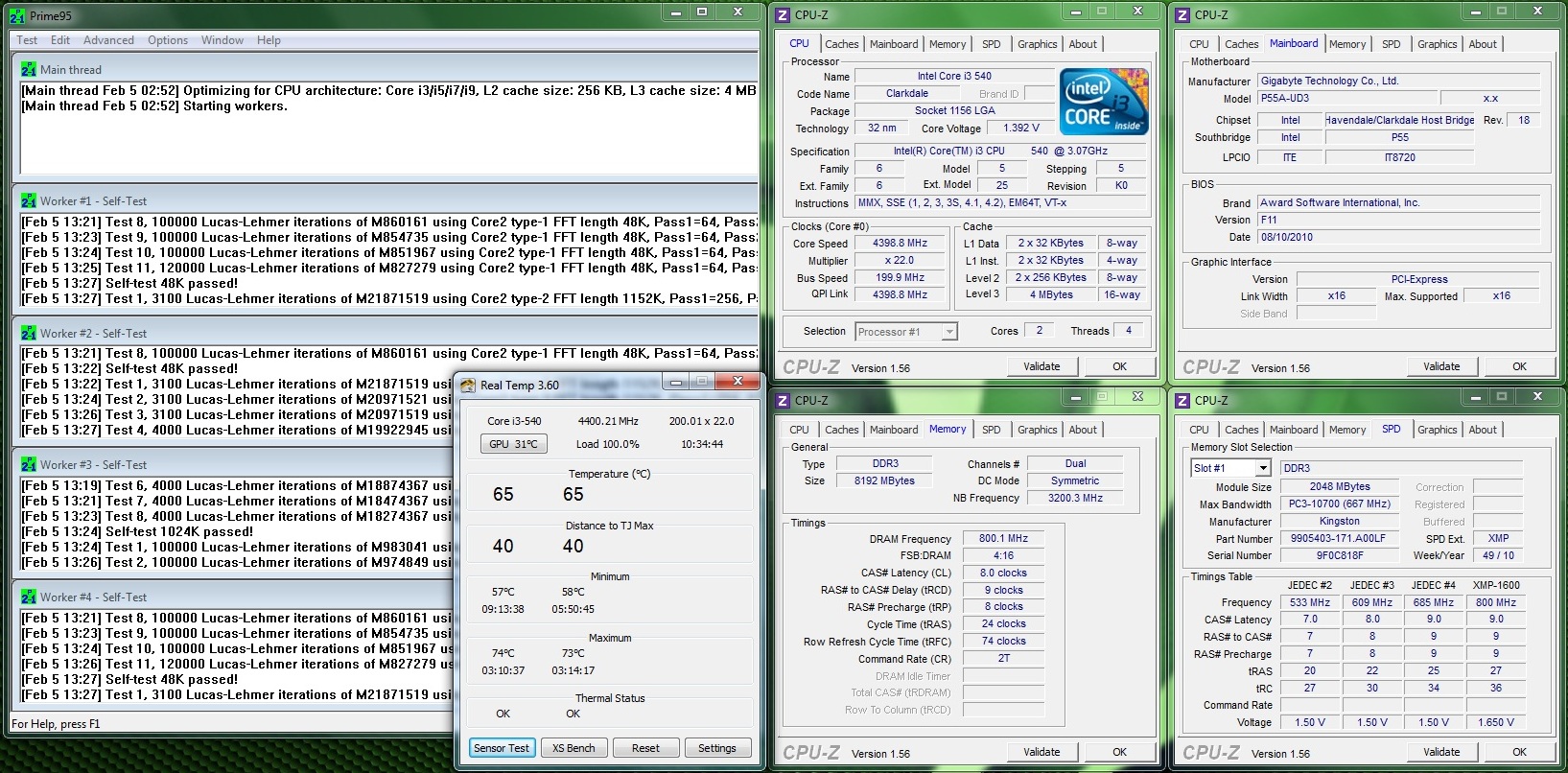This screenshot has width=1568, height=773.
Task: Click the Worker #1 Self-Test icon
Action: [29, 201]
